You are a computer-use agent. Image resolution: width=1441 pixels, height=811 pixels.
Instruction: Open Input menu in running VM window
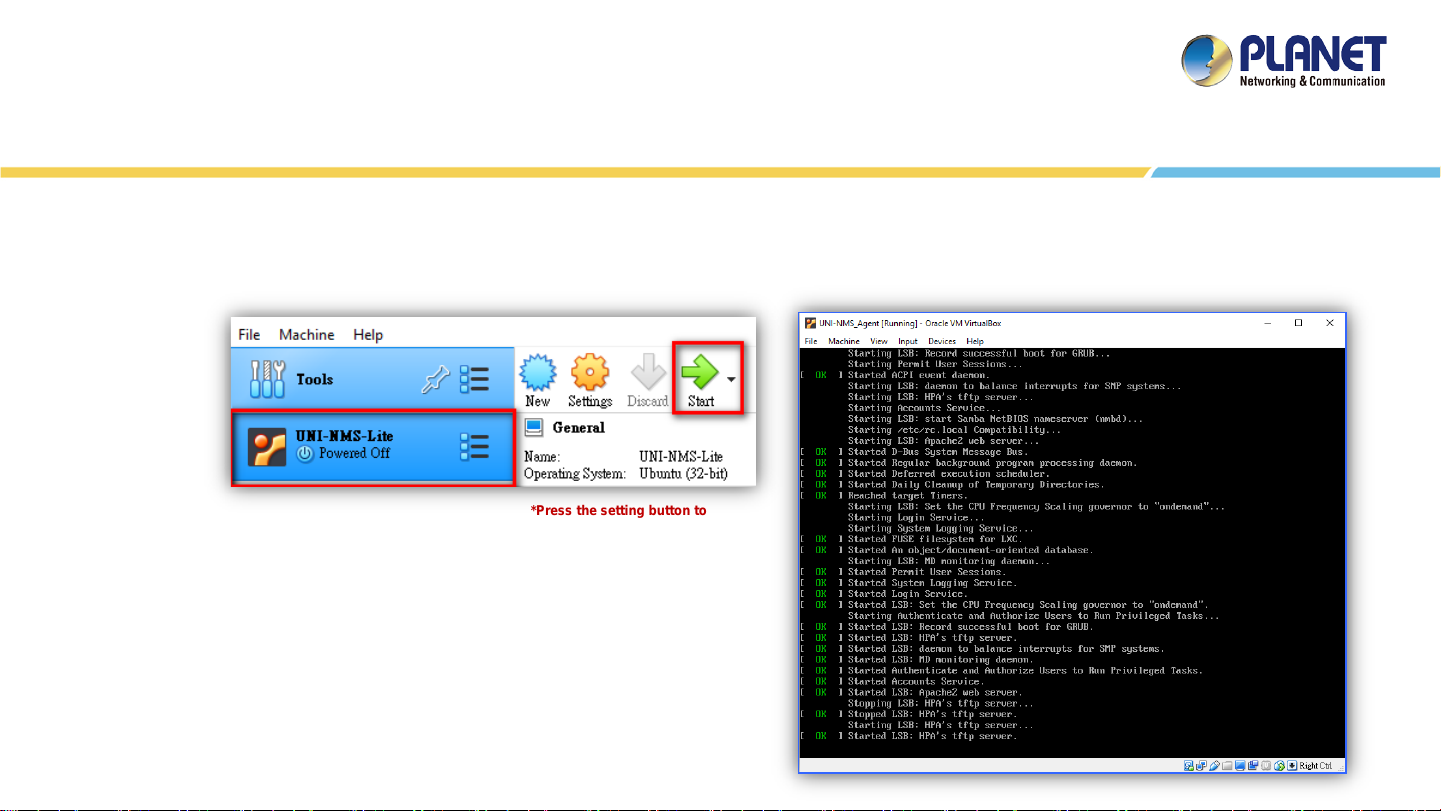(x=908, y=341)
